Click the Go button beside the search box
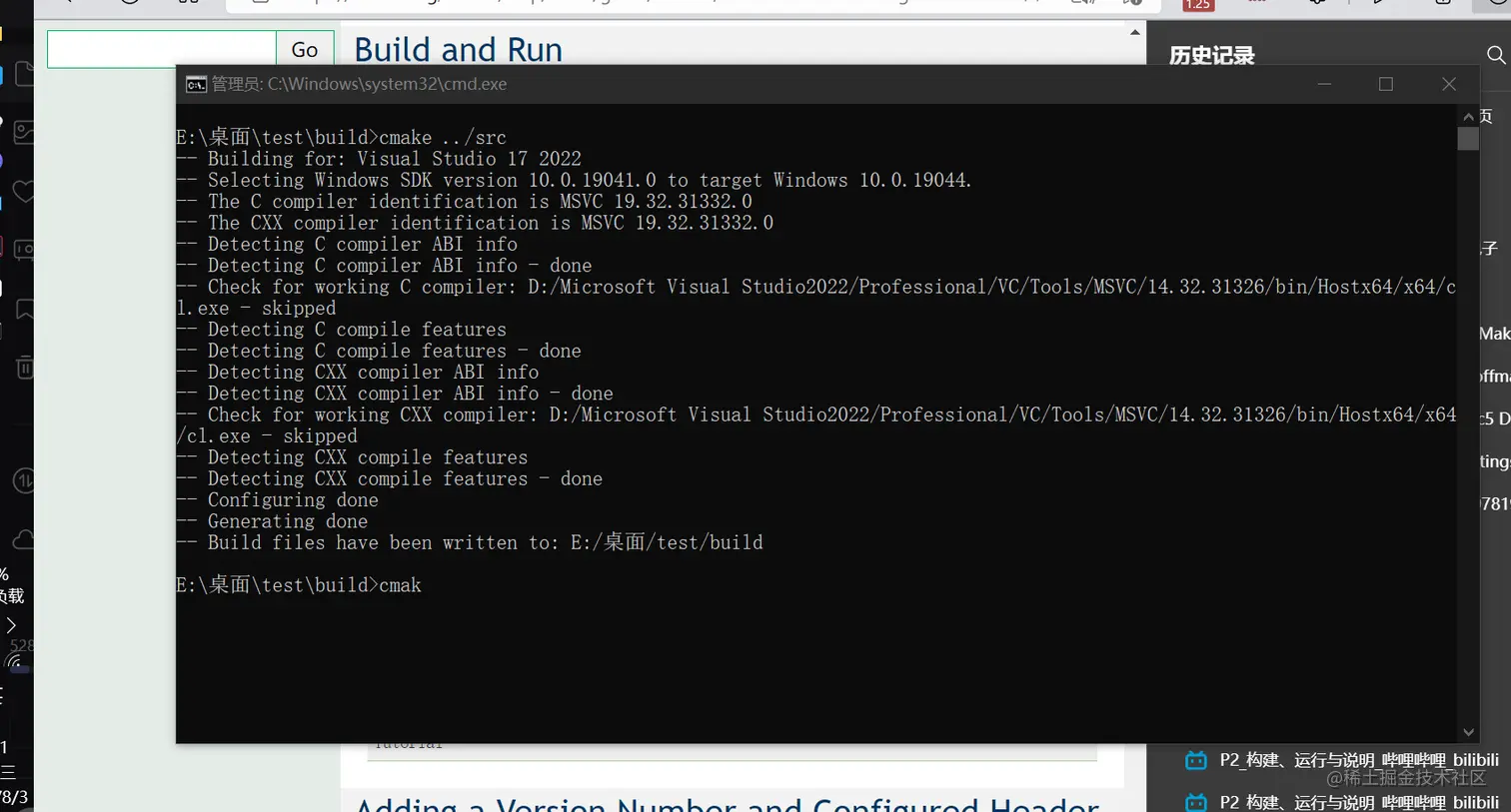 (x=305, y=49)
